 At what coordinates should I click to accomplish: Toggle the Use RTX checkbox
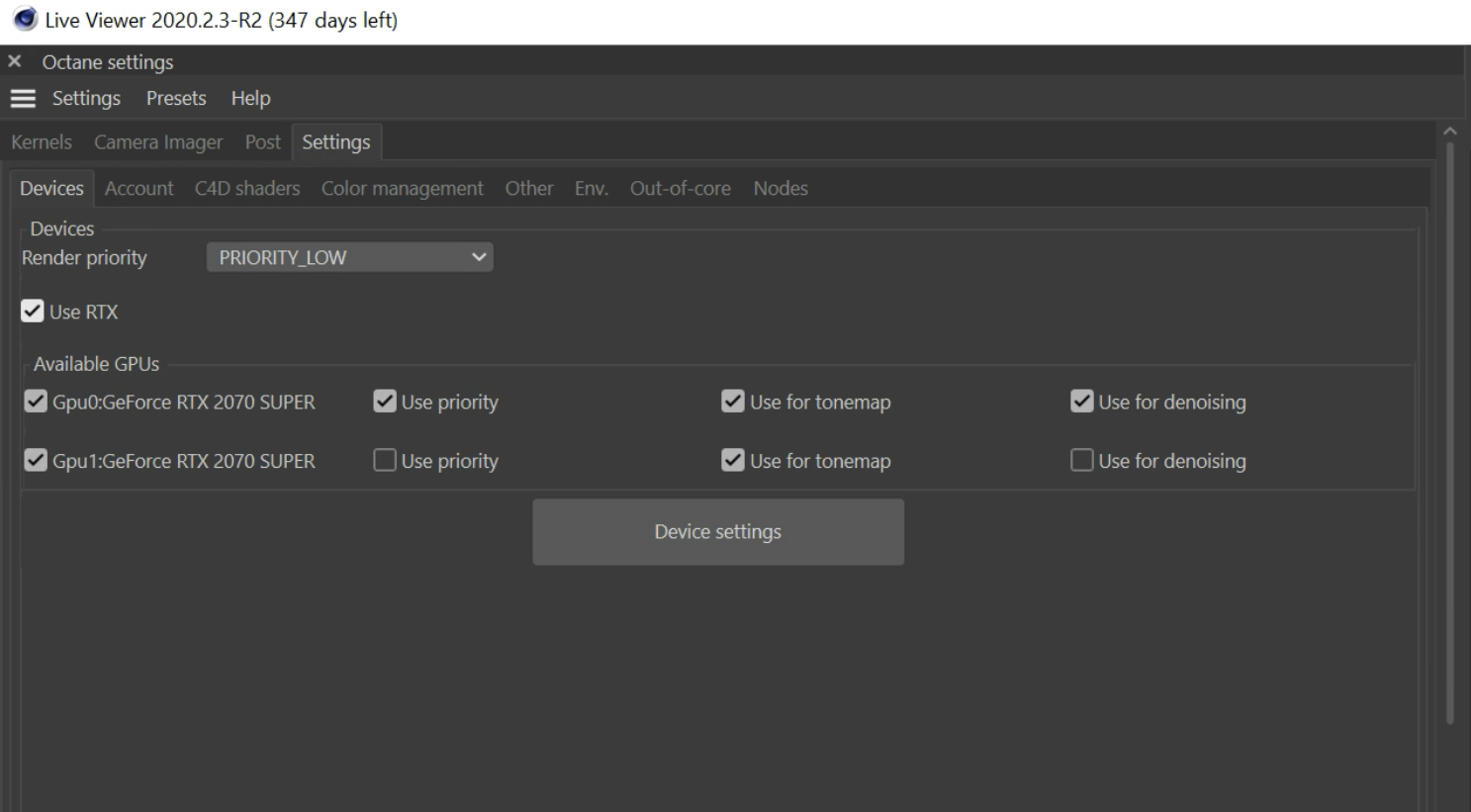point(33,312)
